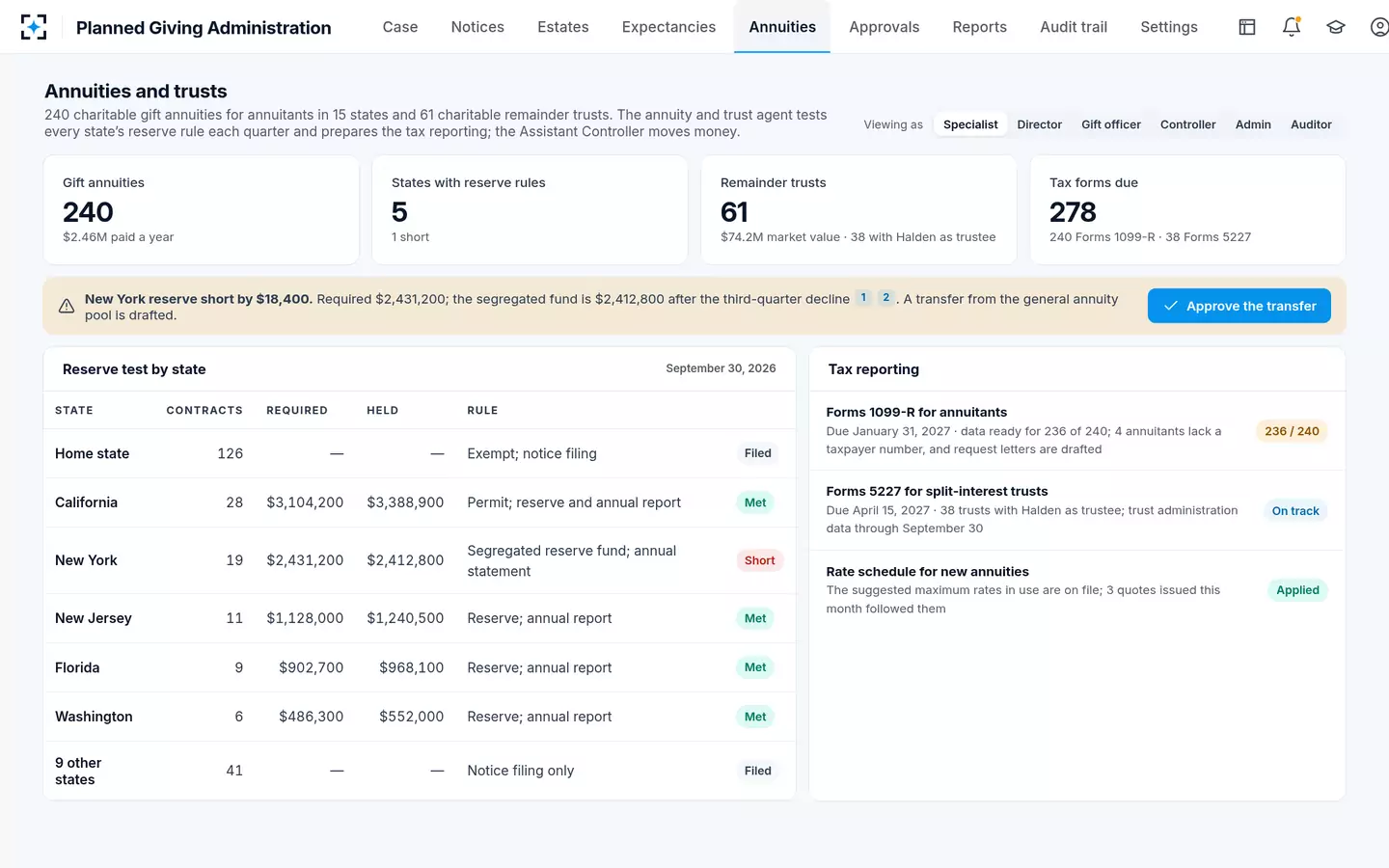1389x868 pixels.
Task: Click the Florida held amount $968,100
Action: 411,667
